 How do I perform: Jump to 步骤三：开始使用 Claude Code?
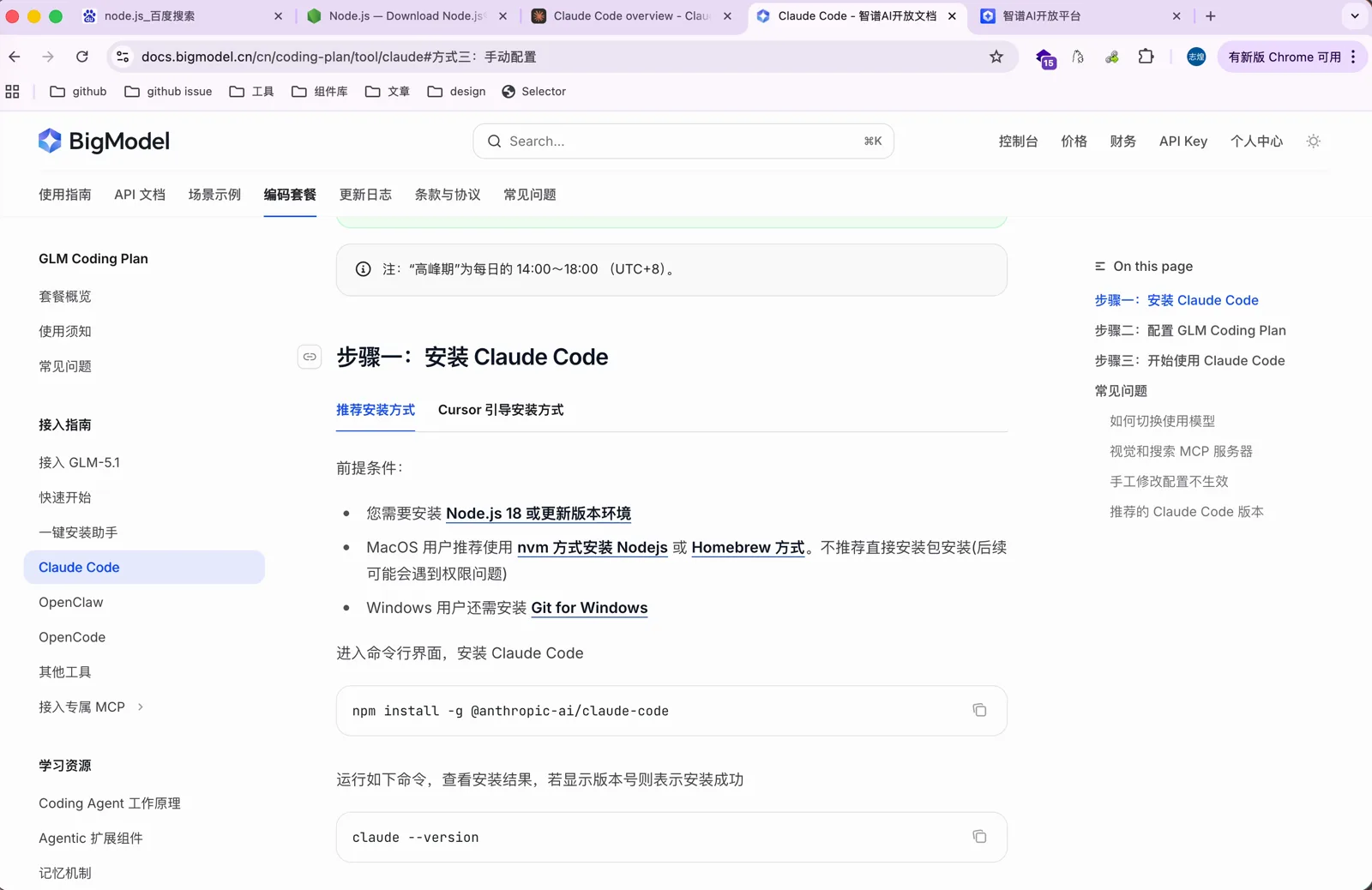(x=1189, y=361)
